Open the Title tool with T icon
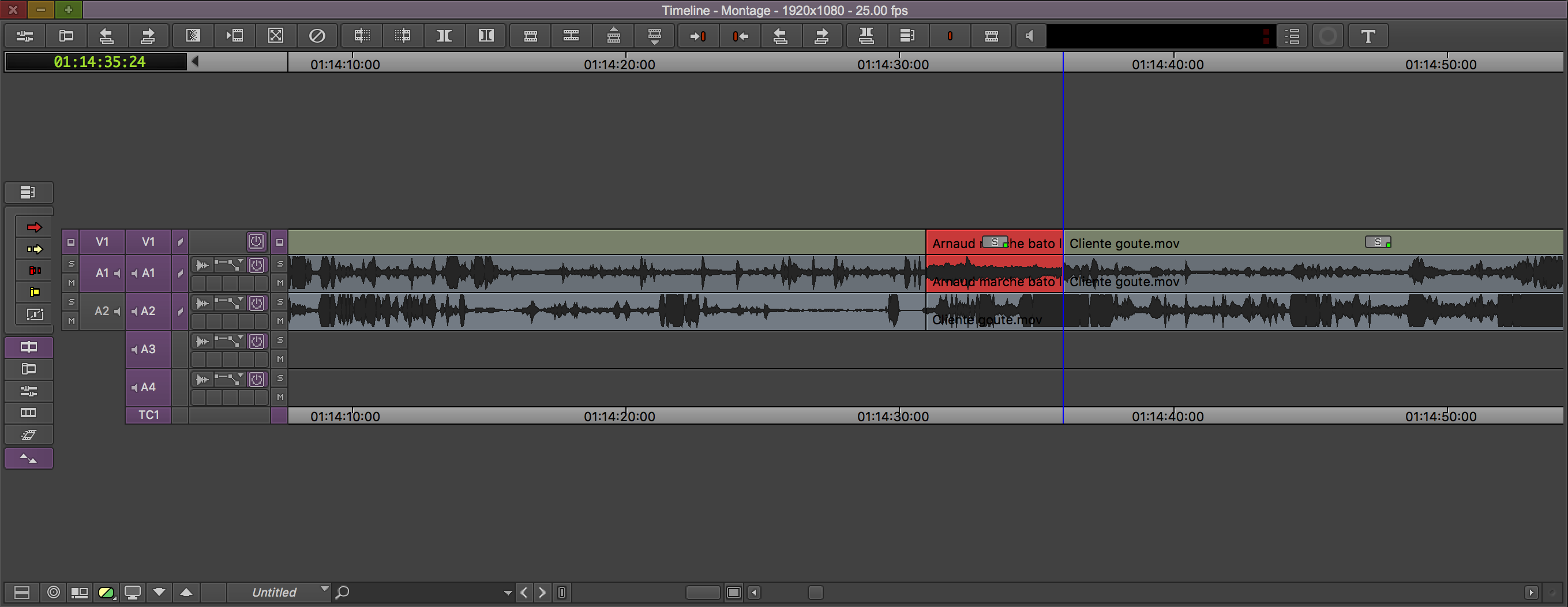The image size is (1568, 607). [1368, 36]
